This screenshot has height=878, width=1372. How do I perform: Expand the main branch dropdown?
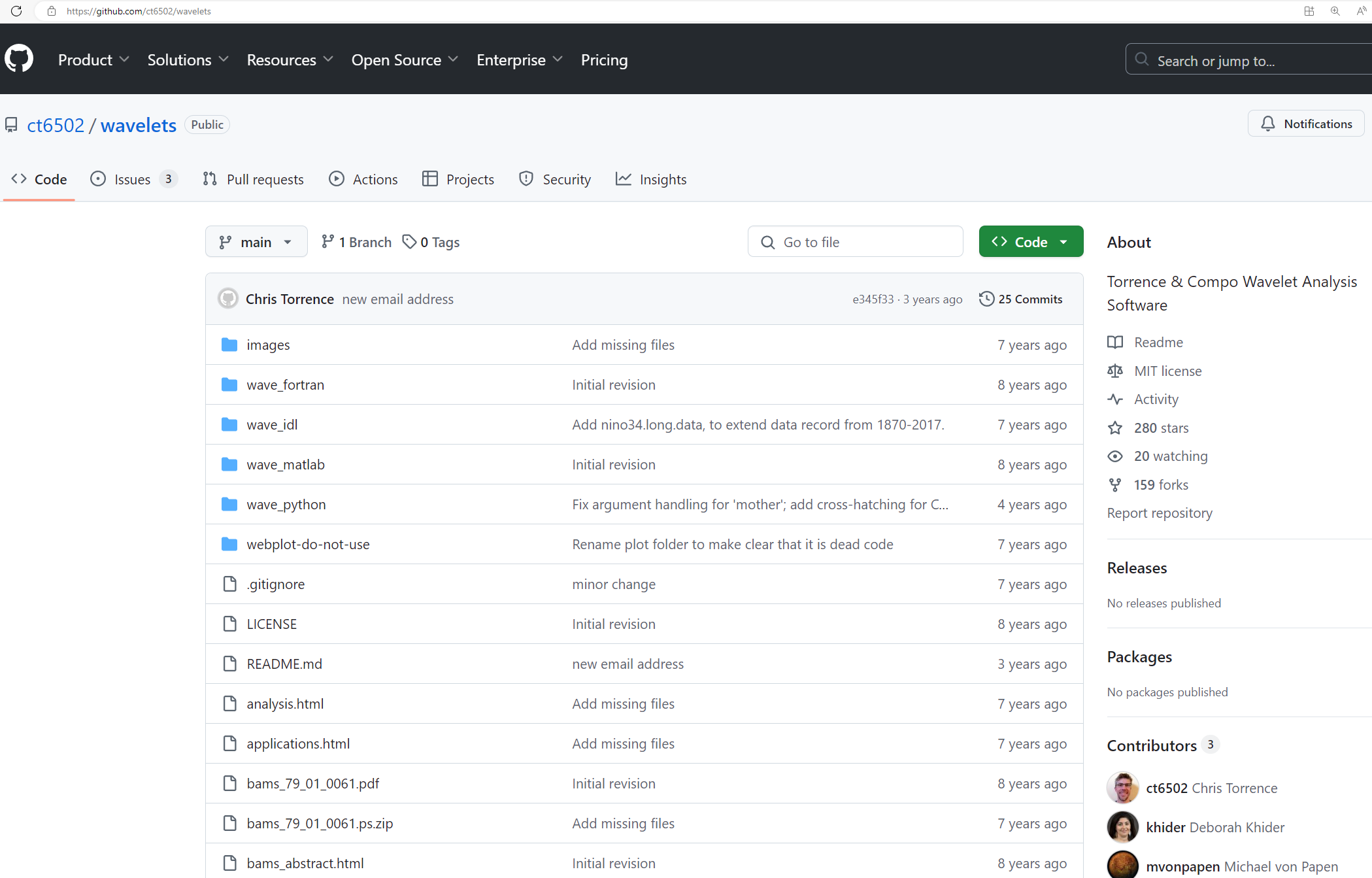pos(256,242)
